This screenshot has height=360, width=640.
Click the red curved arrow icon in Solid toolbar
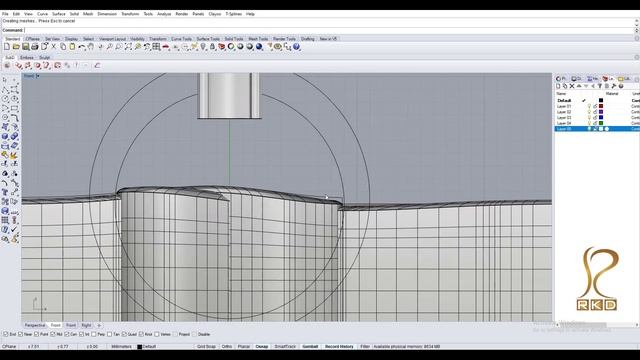[97, 65]
